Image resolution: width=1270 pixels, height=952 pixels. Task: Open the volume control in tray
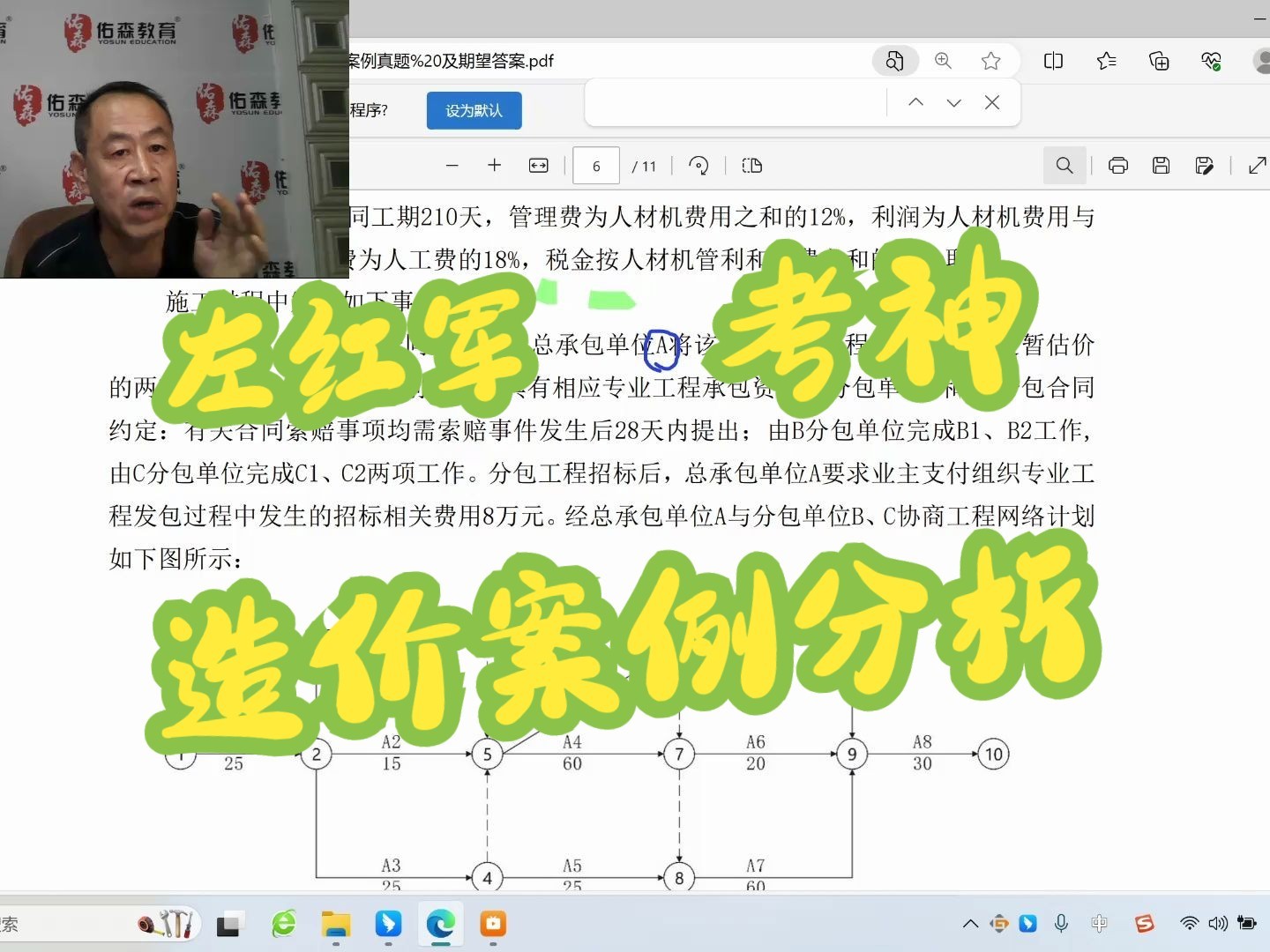[x=1218, y=924]
